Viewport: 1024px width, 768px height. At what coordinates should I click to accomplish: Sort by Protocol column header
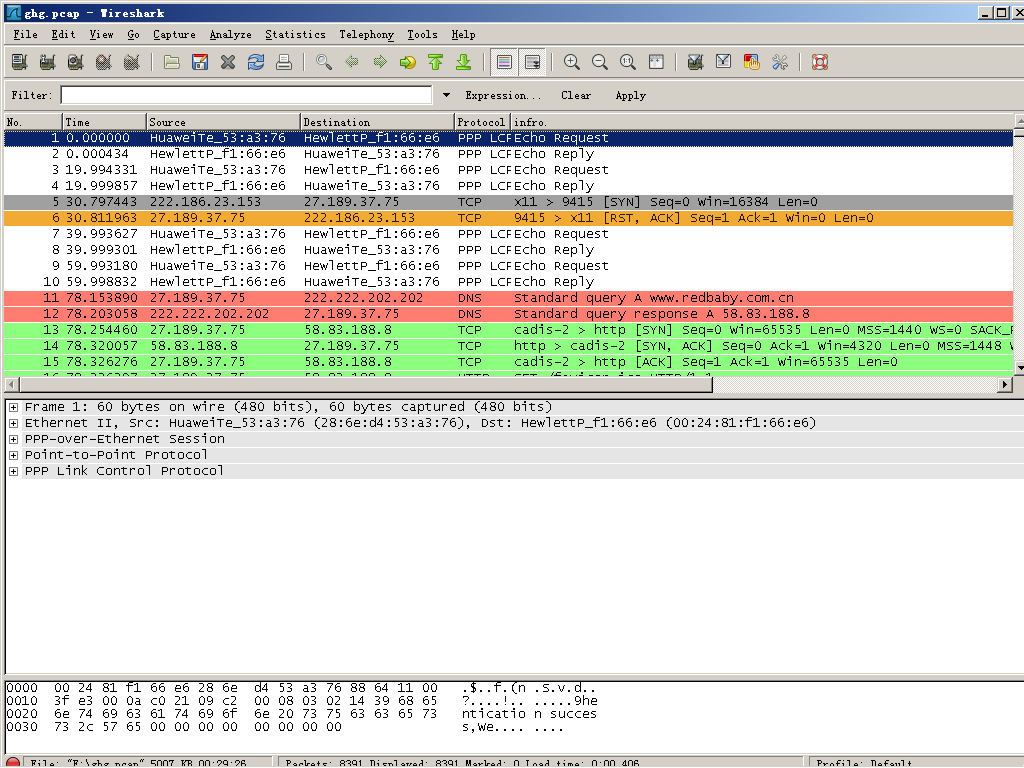[482, 122]
